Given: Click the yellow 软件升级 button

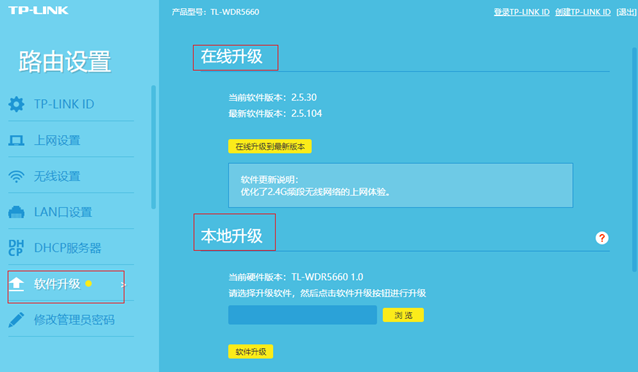Looking at the screenshot, I should coord(251,352).
